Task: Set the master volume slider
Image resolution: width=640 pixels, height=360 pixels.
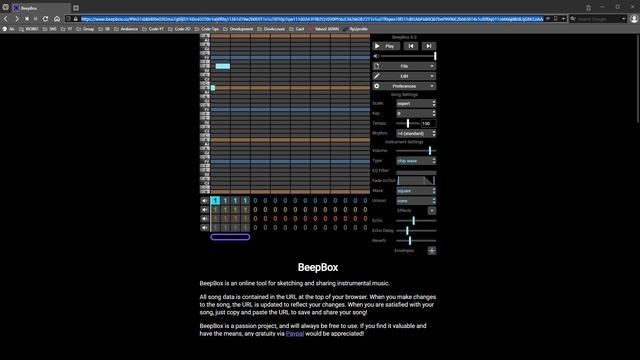Action: [408, 56]
